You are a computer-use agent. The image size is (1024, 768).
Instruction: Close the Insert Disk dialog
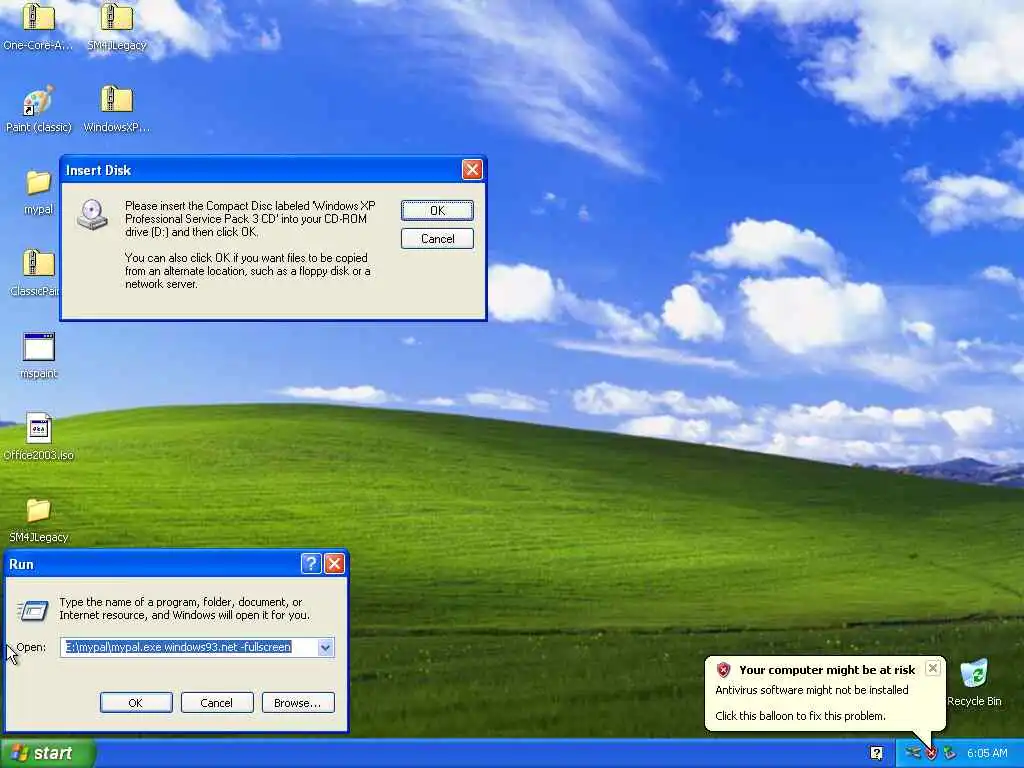coord(472,170)
